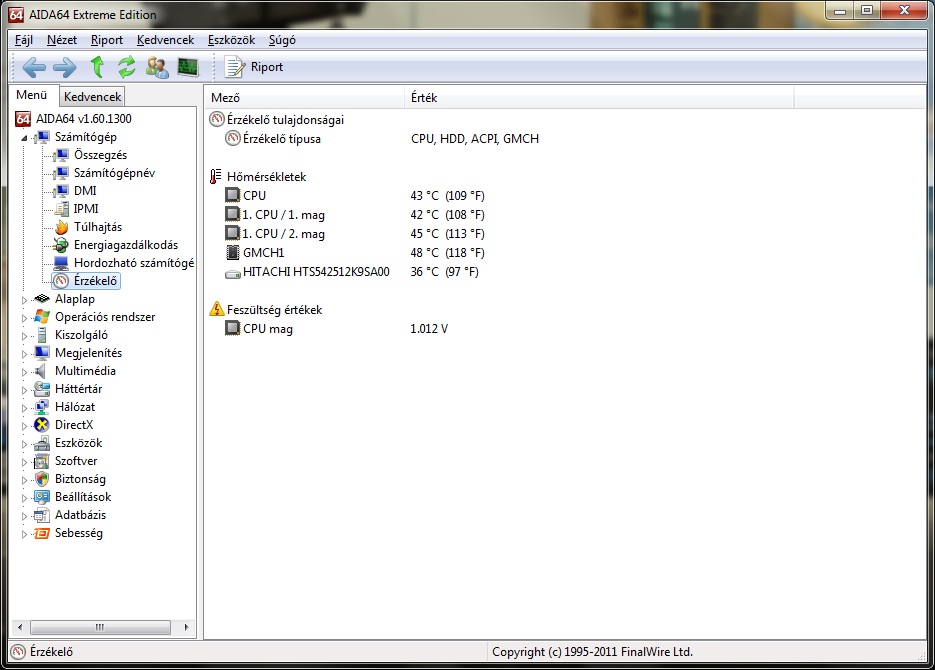Switch to the Menü tab
This screenshot has height=670, width=935.
pyautogui.click(x=32, y=95)
